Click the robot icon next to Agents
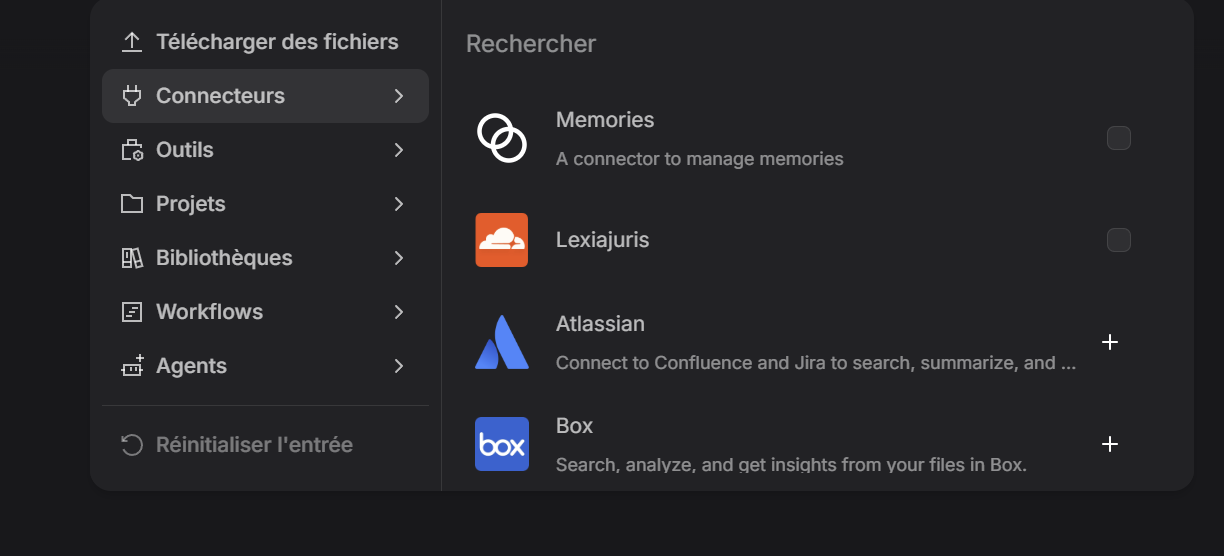 [132, 366]
